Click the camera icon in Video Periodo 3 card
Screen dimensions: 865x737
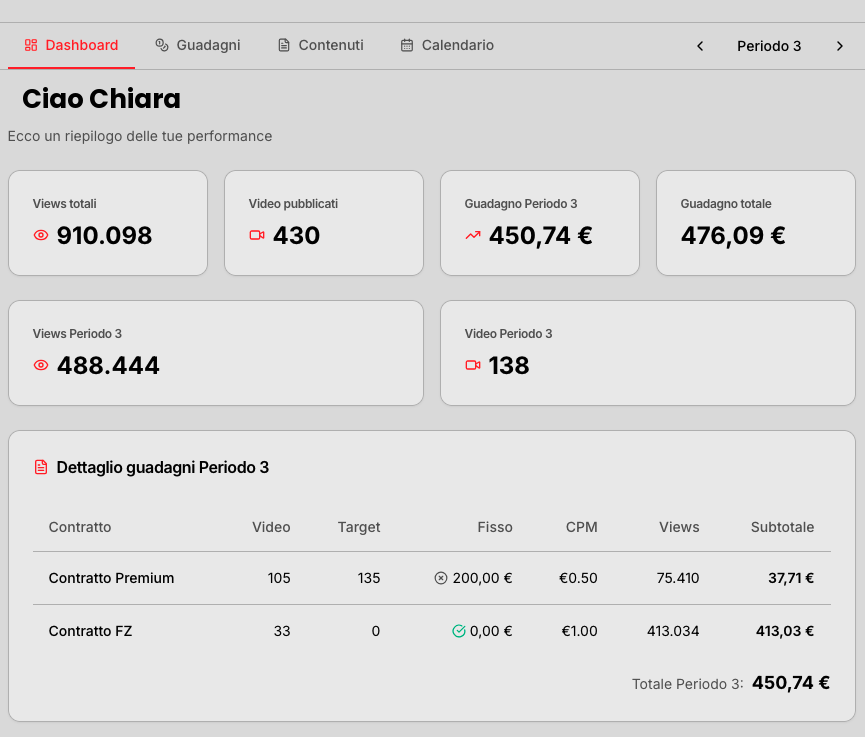tap(473, 365)
